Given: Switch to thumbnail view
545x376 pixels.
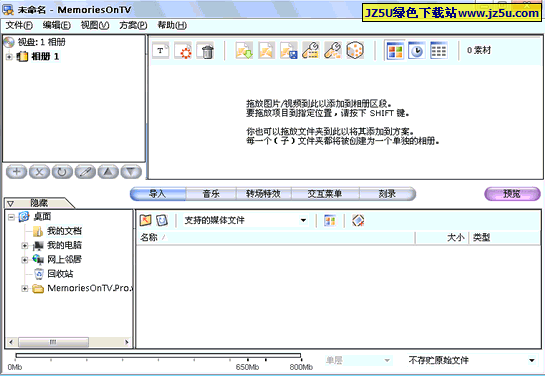Looking at the screenshot, I should click(x=395, y=51).
